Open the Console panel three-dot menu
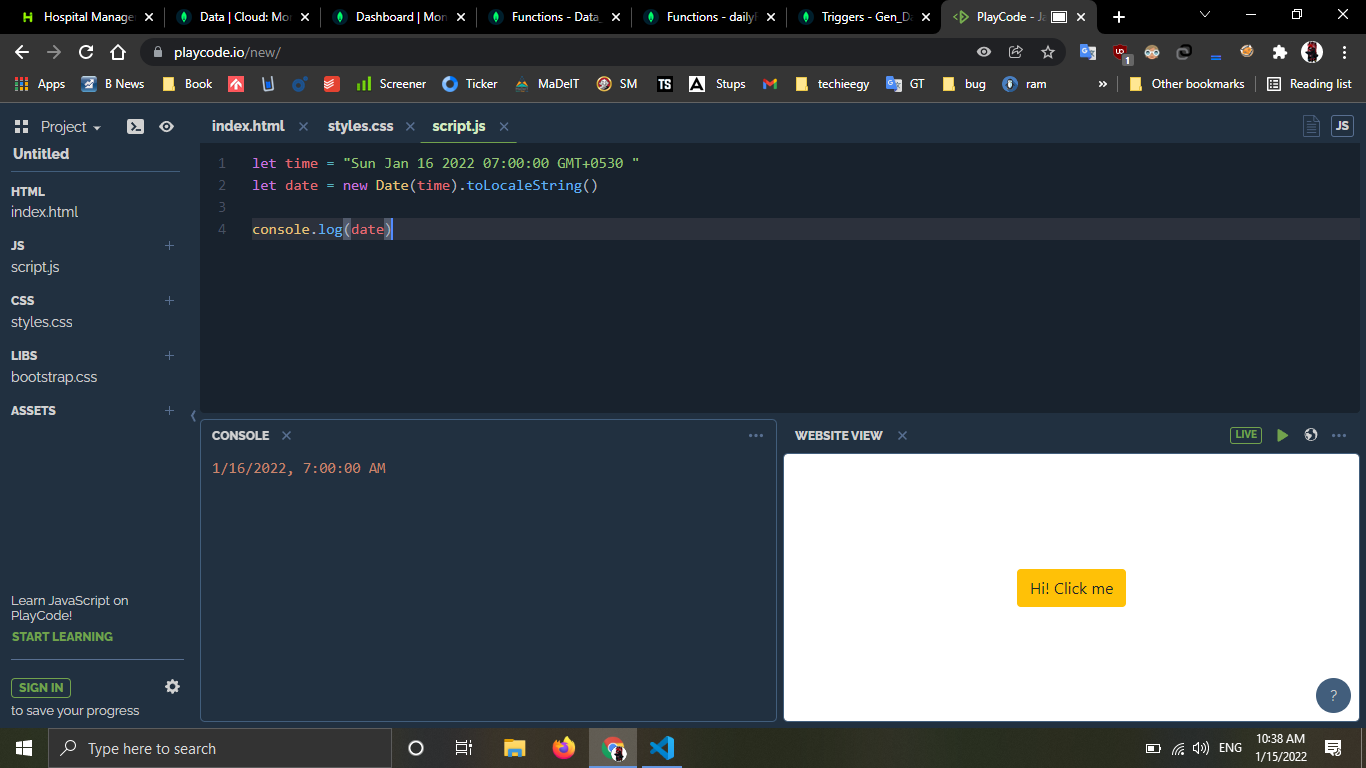The image size is (1366, 768). tap(756, 436)
